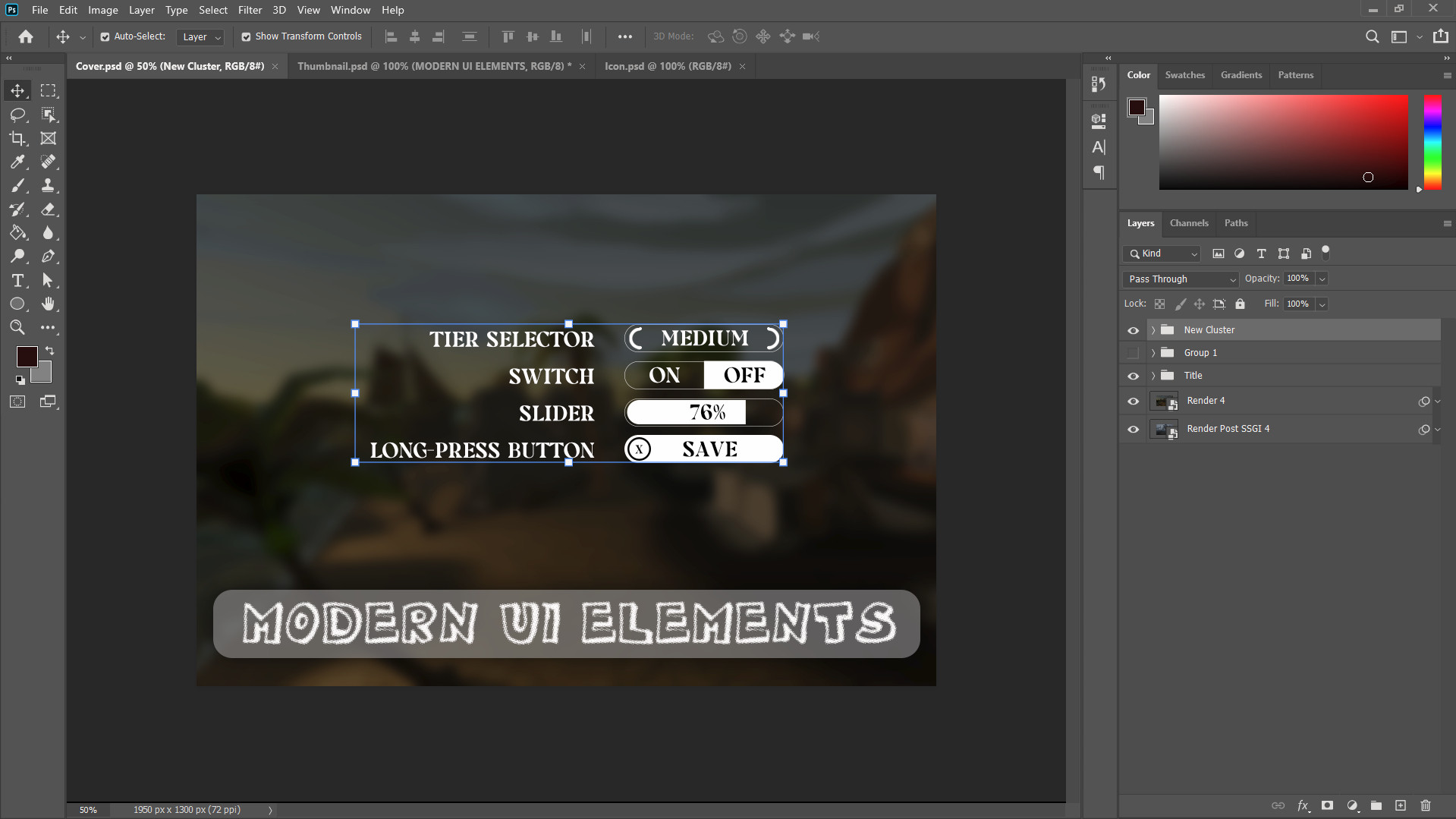
Task: Select the Frame tool
Action: pyautogui.click(x=49, y=138)
